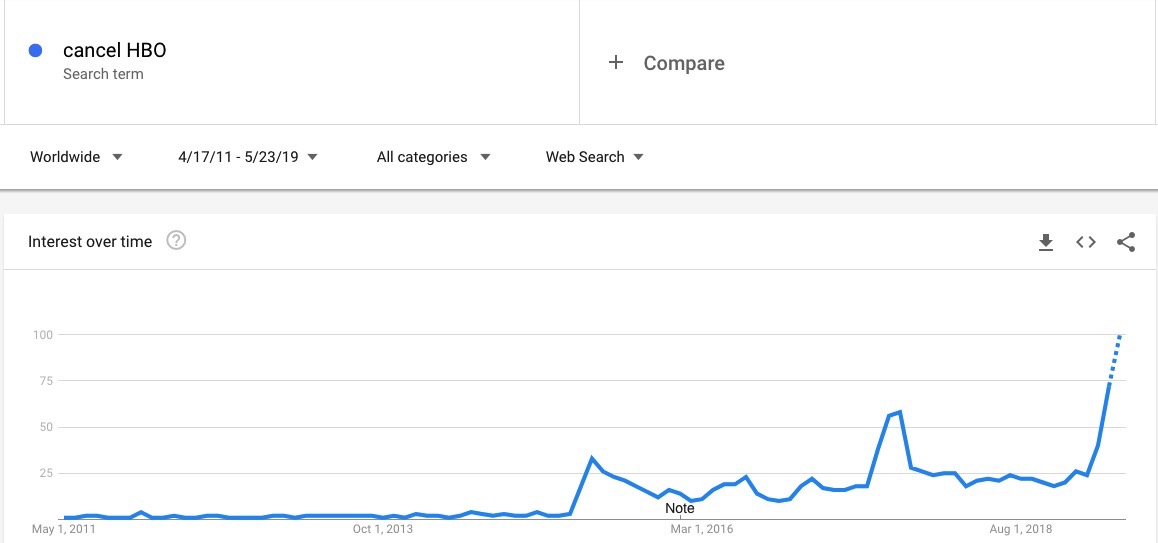Download the interest over time data

[1045, 242]
